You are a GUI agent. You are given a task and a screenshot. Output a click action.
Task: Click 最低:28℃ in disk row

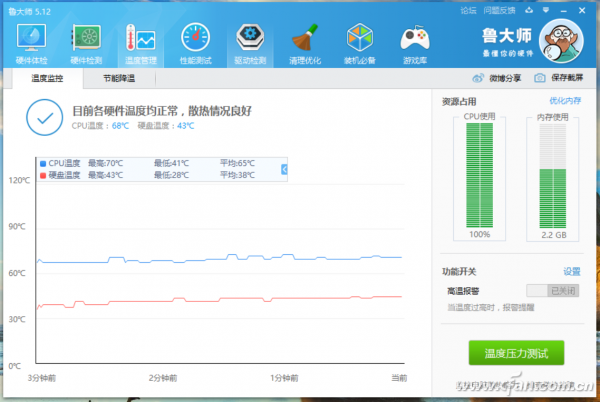(x=171, y=175)
